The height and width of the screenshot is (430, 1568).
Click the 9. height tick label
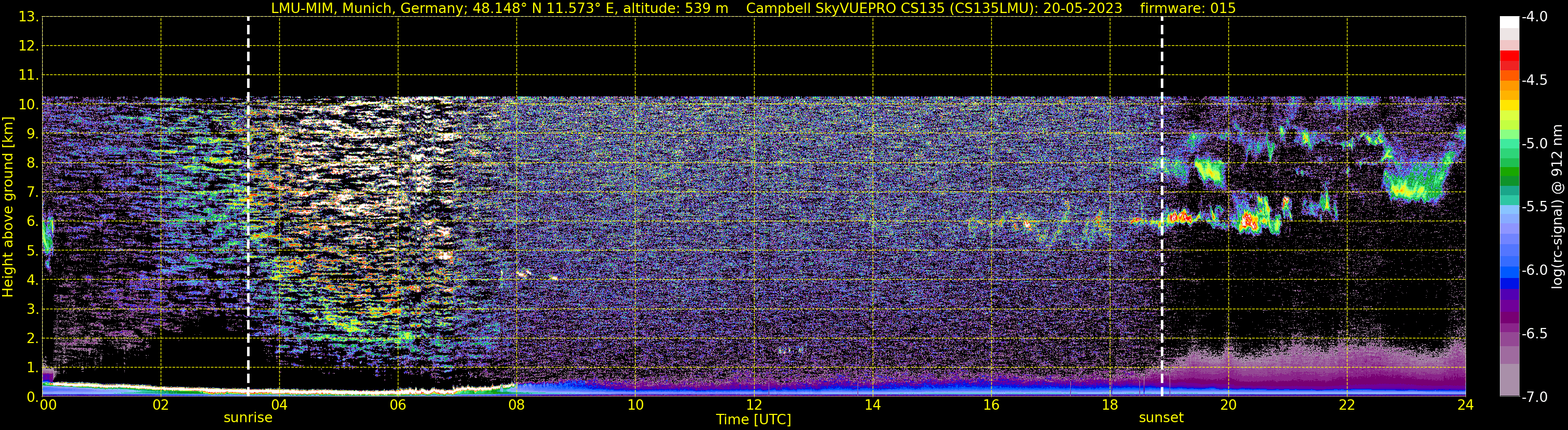33,133
